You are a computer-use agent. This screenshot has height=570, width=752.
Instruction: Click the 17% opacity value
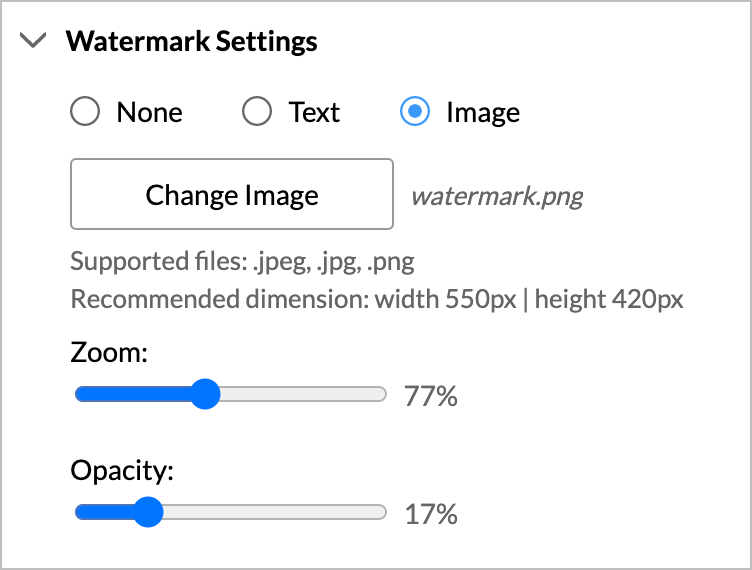coord(430,515)
